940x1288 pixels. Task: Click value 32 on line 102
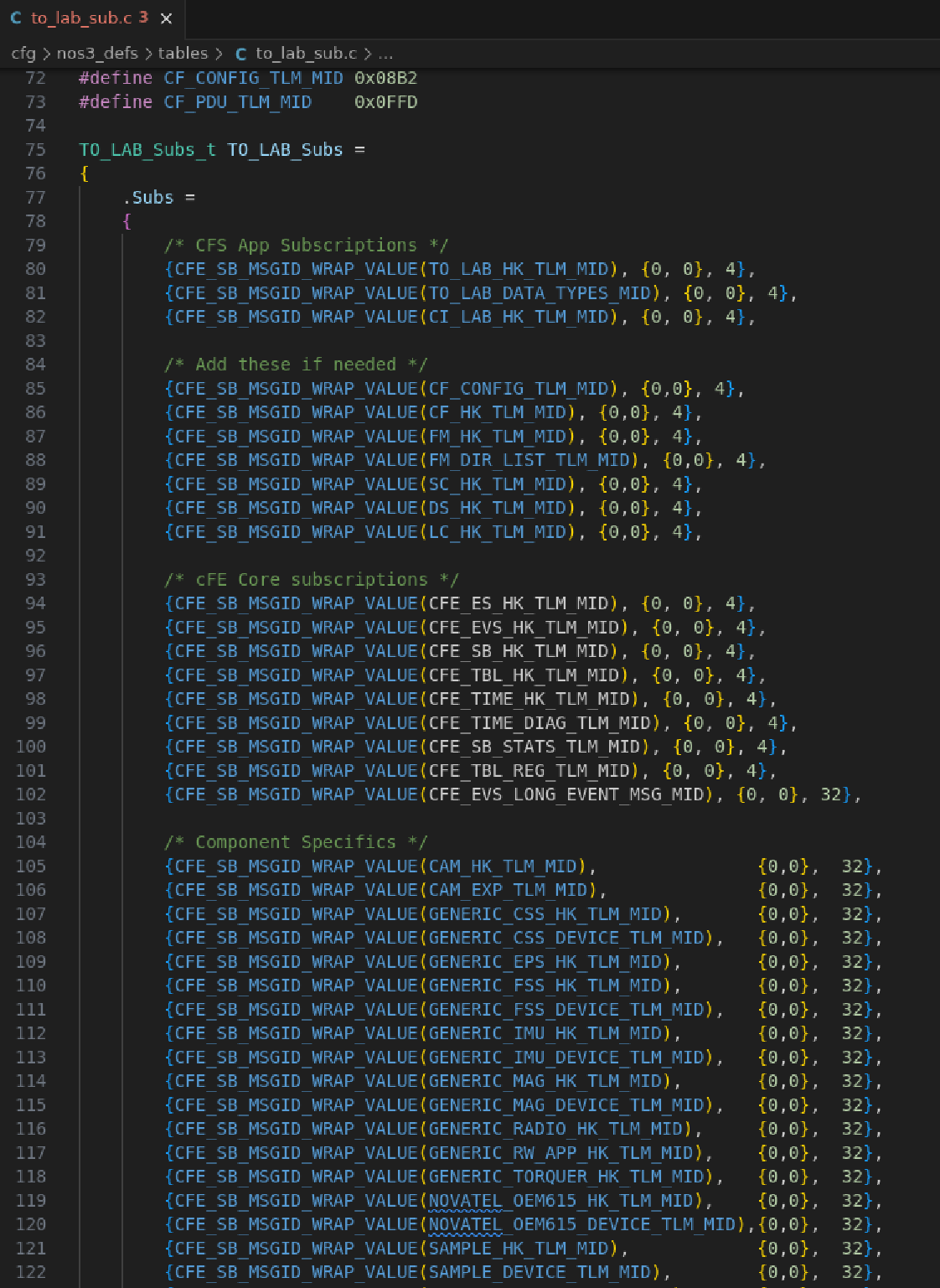(x=830, y=794)
